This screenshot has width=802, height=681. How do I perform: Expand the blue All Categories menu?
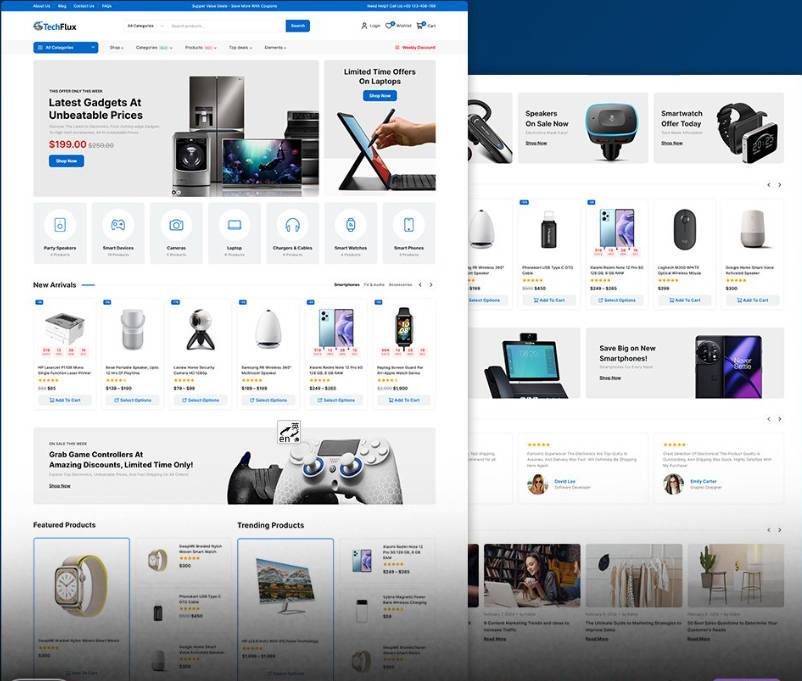tap(65, 48)
